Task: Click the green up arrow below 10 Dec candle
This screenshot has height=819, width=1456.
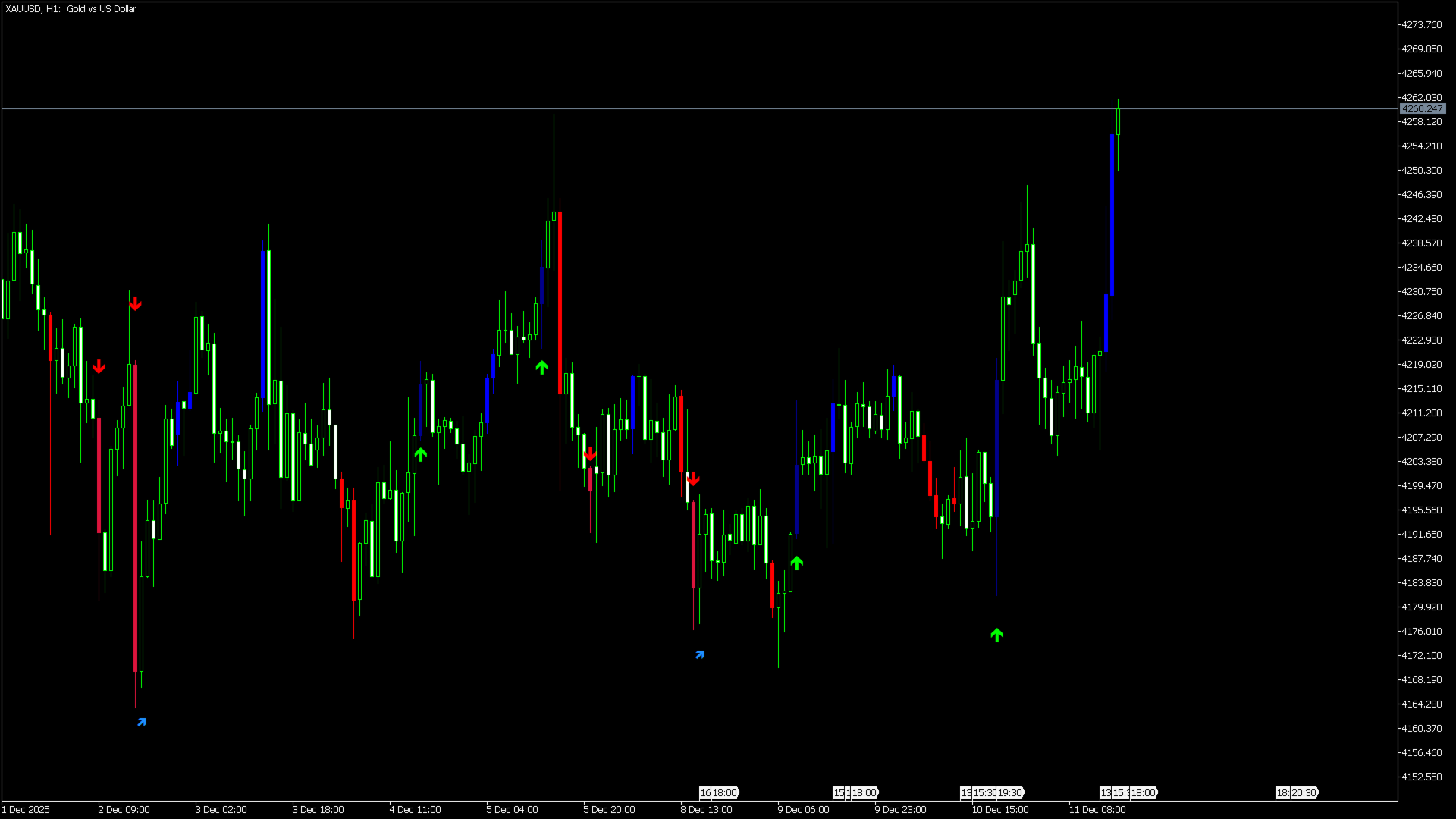Action: (x=997, y=635)
